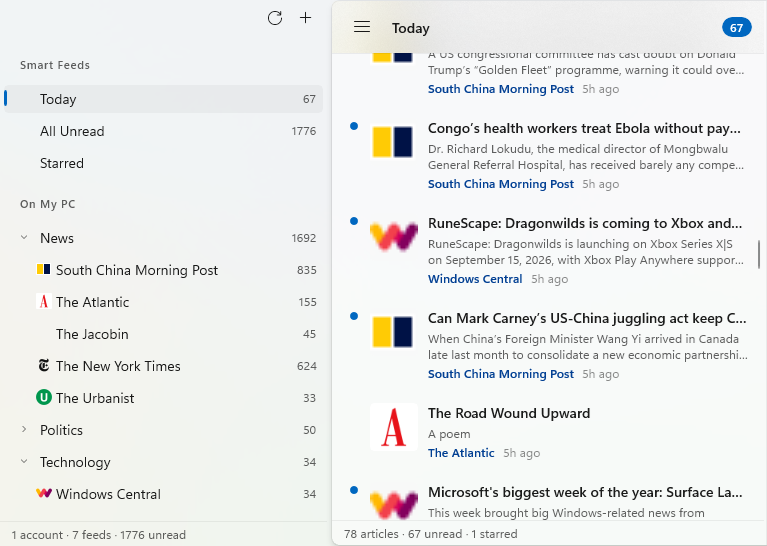Viewport: 767px width, 546px height.
Task: Open the hamburger menu beside Today
Action: click(362, 27)
